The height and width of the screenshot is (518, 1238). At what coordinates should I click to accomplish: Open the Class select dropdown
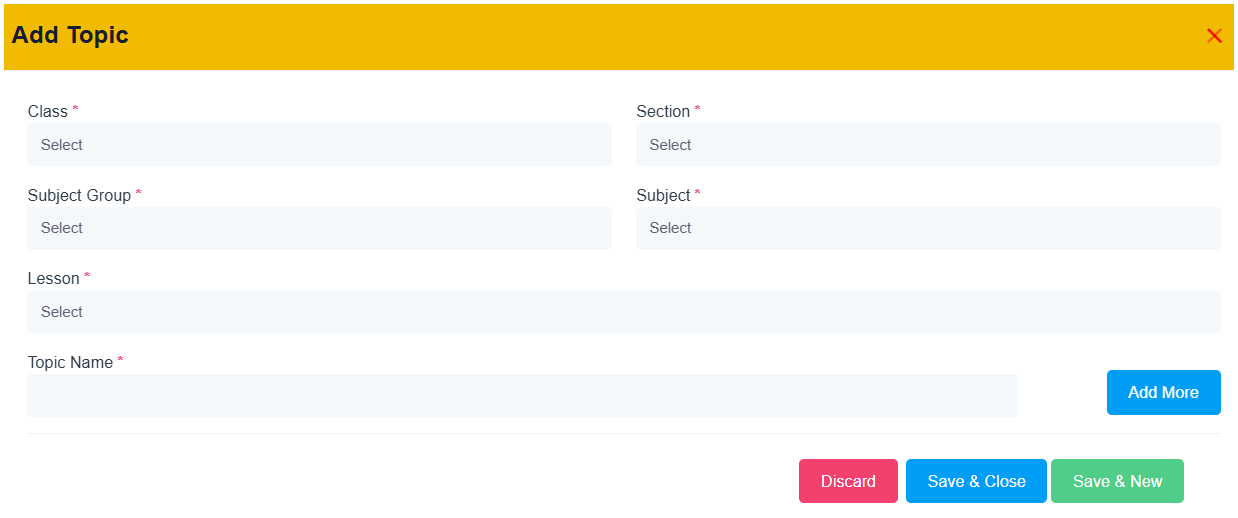tap(319, 145)
